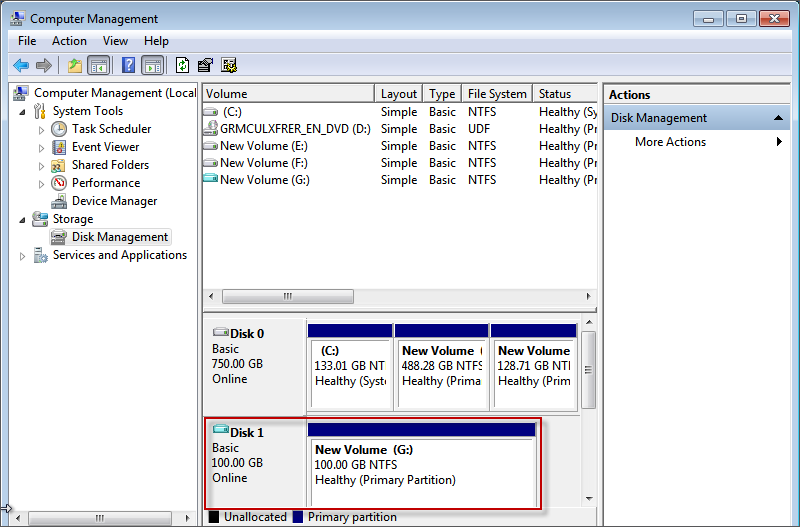
Task: Sort by the File System column header
Action: pos(497,94)
